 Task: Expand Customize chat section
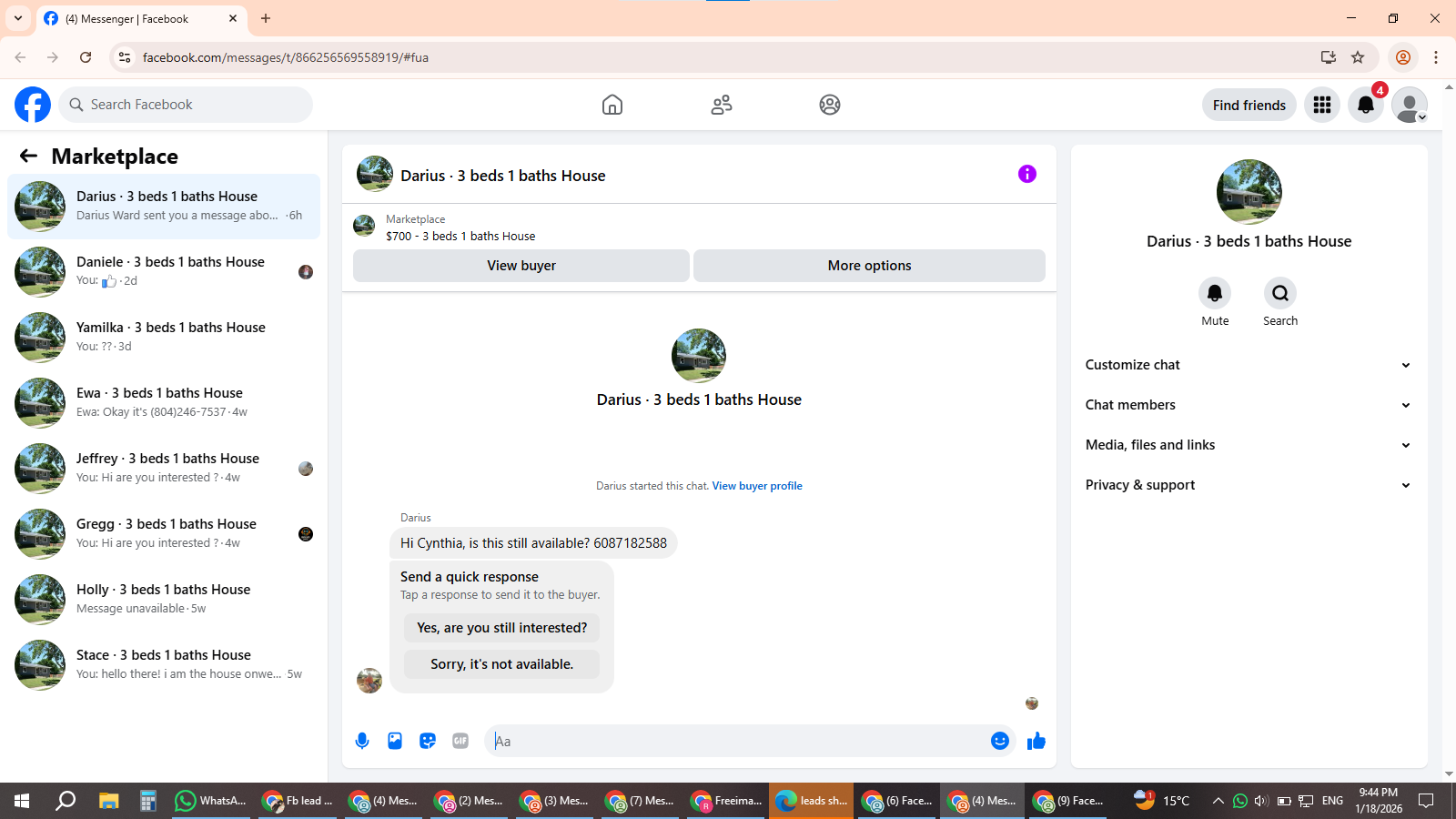pyautogui.click(x=1249, y=365)
